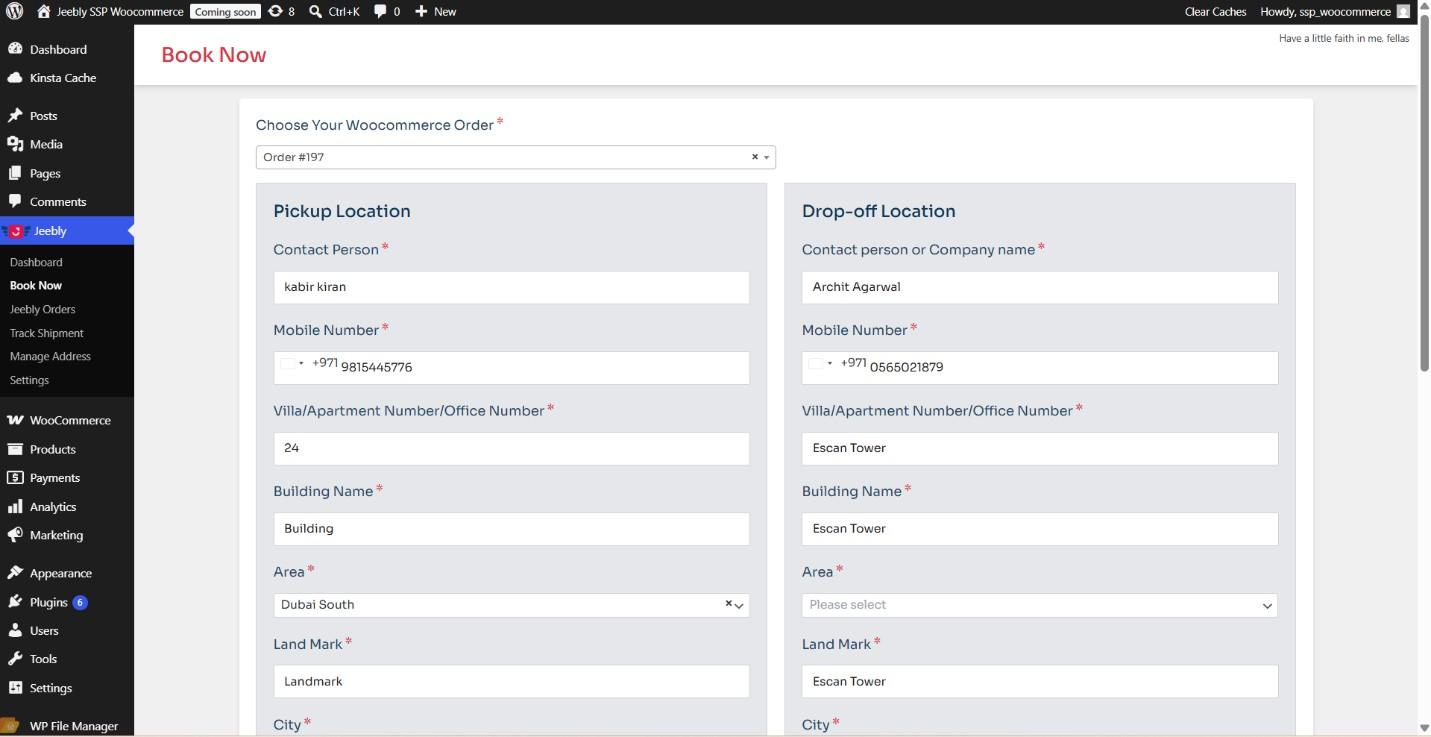Viewport: 1431px width, 737px height.
Task: Click the comments bubble icon in admin bar
Action: click(x=380, y=12)
